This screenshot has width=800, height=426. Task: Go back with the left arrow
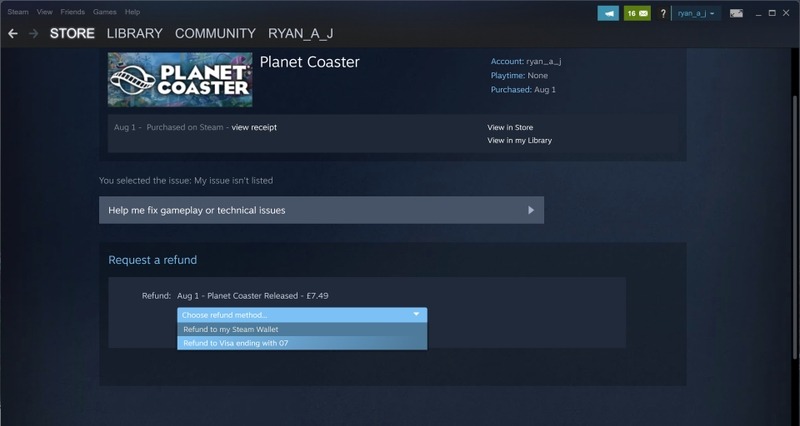coord(13,34)
